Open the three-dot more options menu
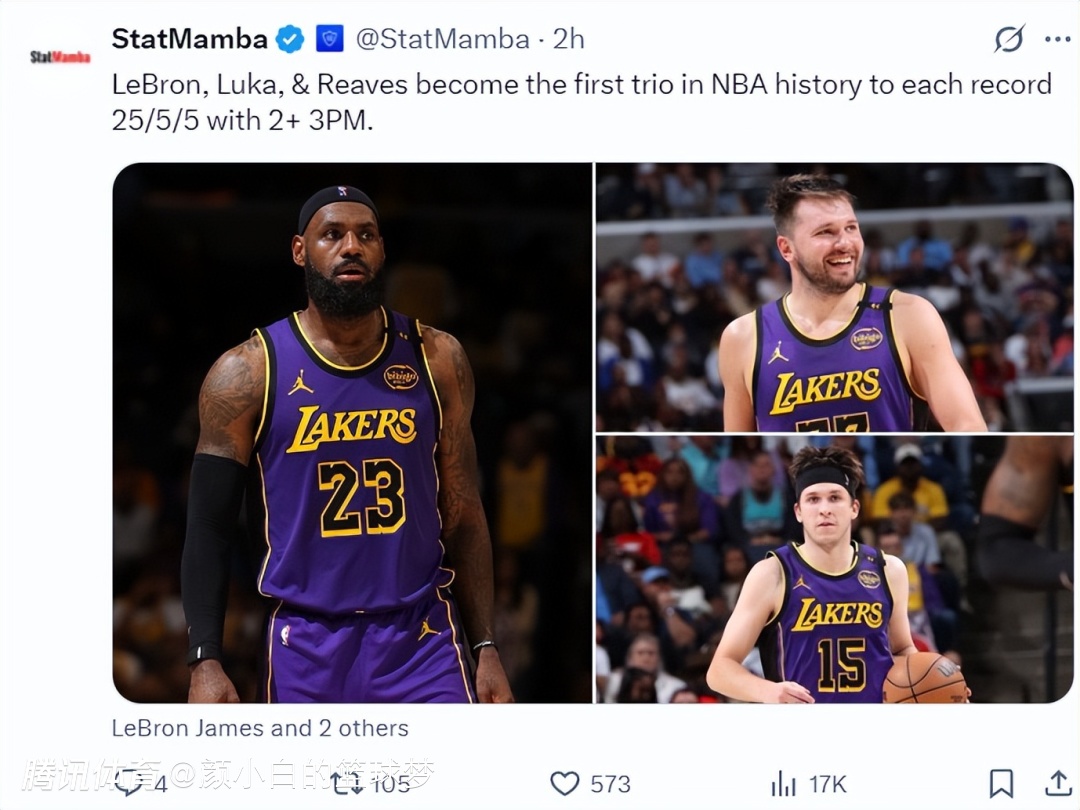Viewport: 1080px width, 810px height. coord(1057,39)
